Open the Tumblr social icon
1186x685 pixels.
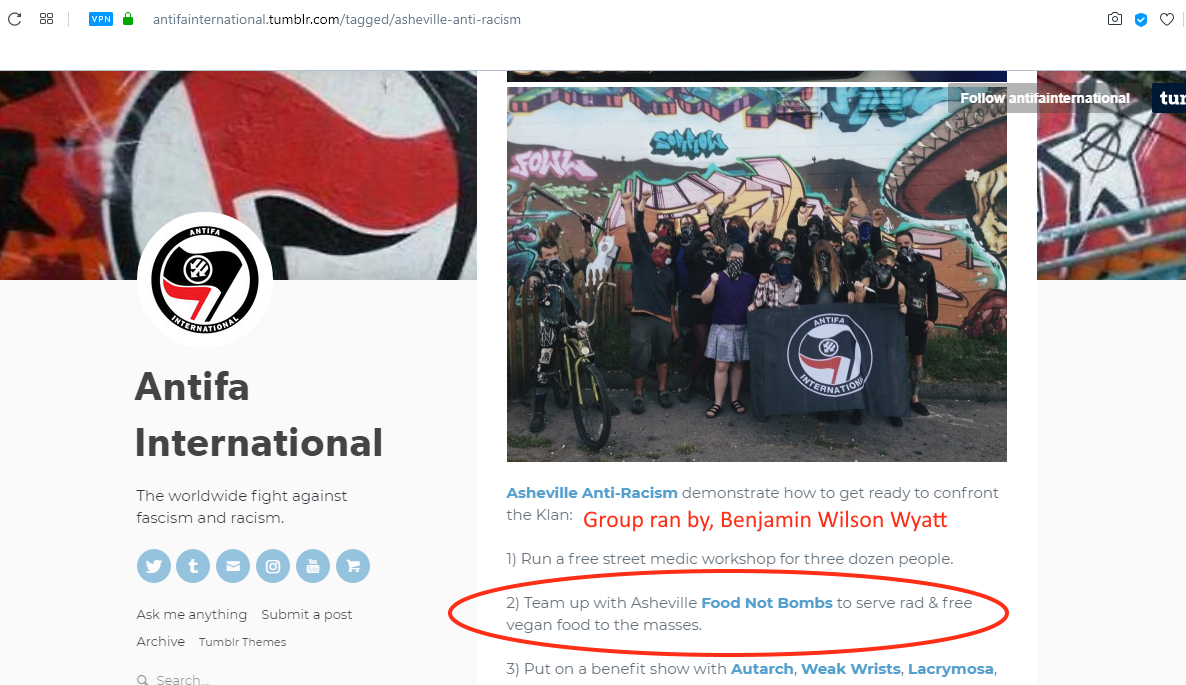coord(193,566)
